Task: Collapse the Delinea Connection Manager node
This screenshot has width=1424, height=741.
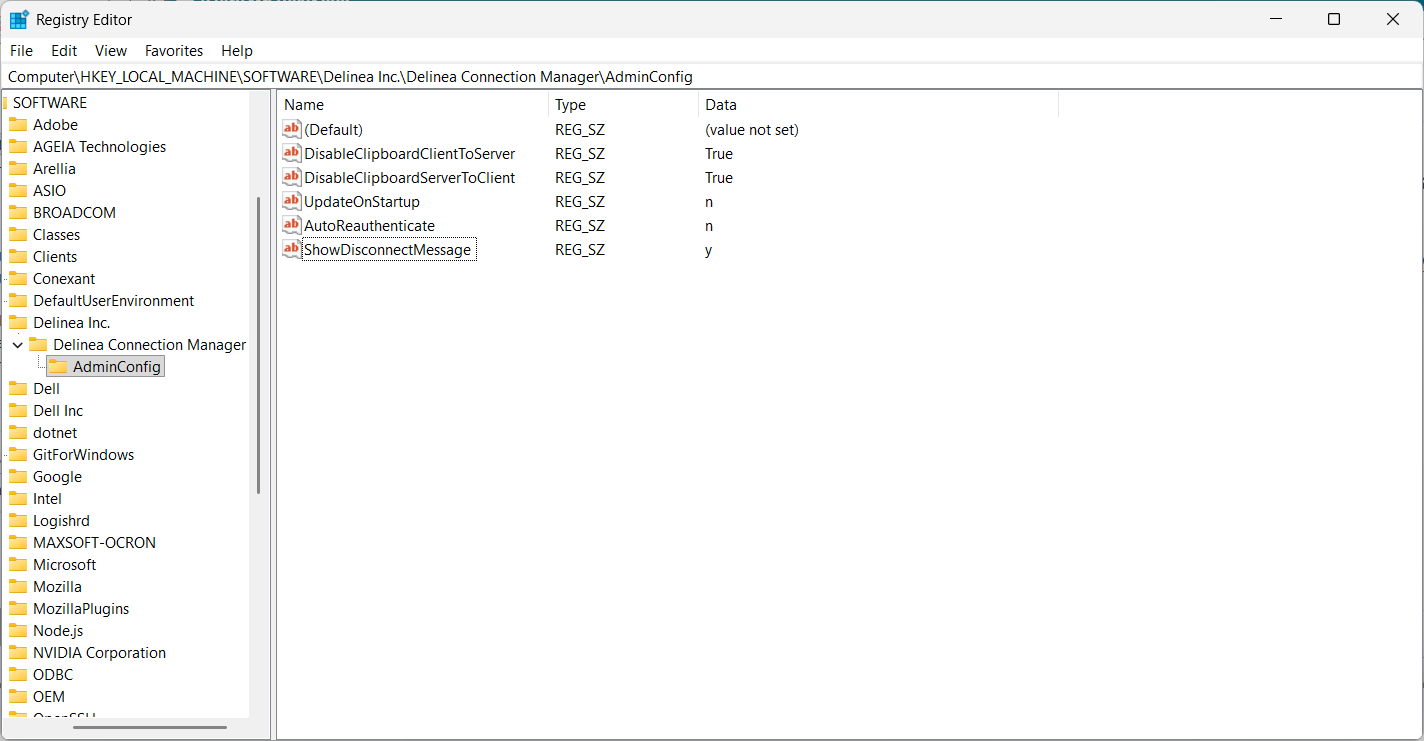Action: 18,345
